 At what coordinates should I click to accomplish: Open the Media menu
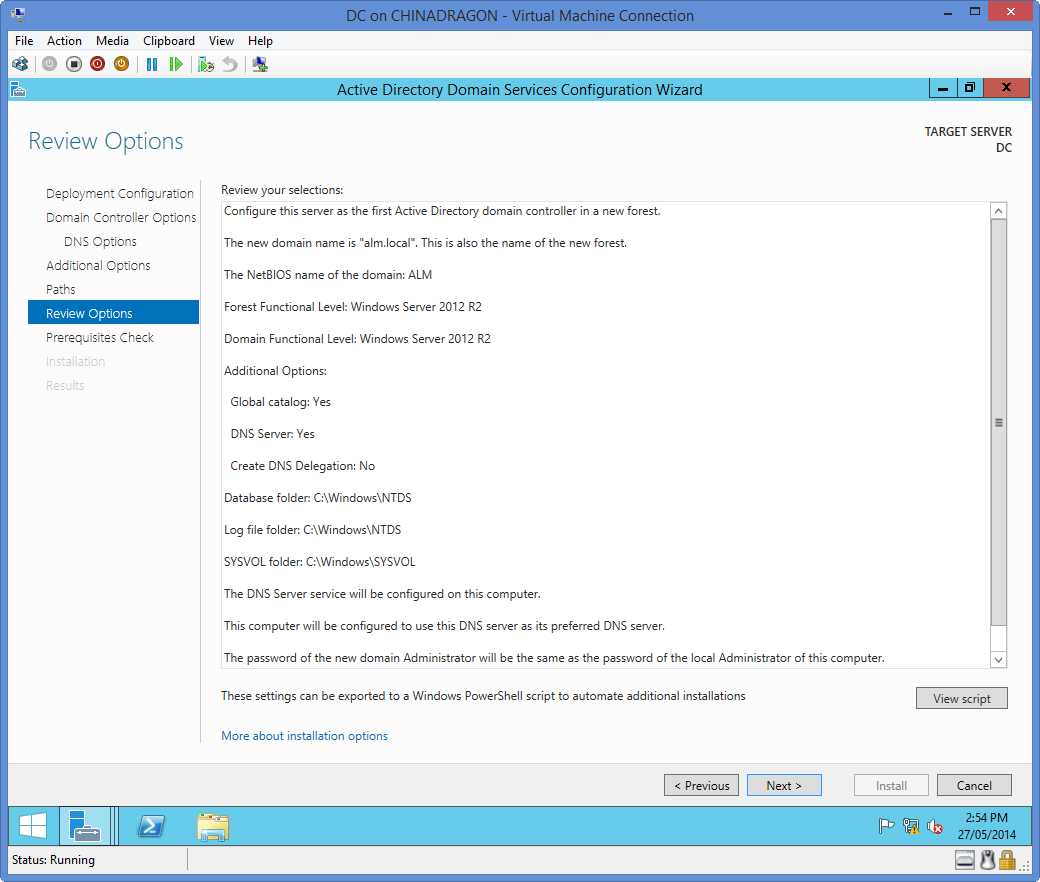tap(112, 40)
